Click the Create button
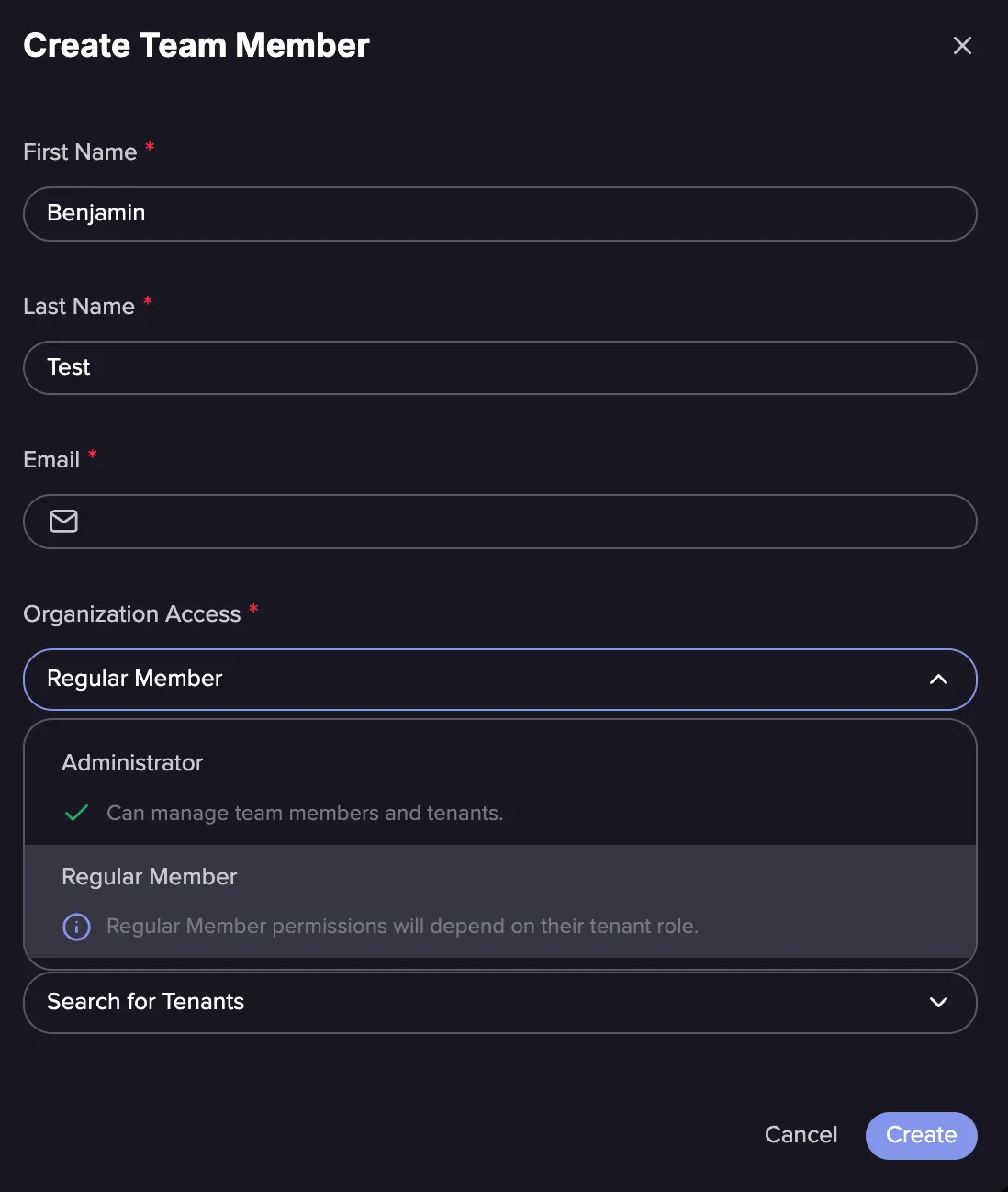 click(921, 1135)
